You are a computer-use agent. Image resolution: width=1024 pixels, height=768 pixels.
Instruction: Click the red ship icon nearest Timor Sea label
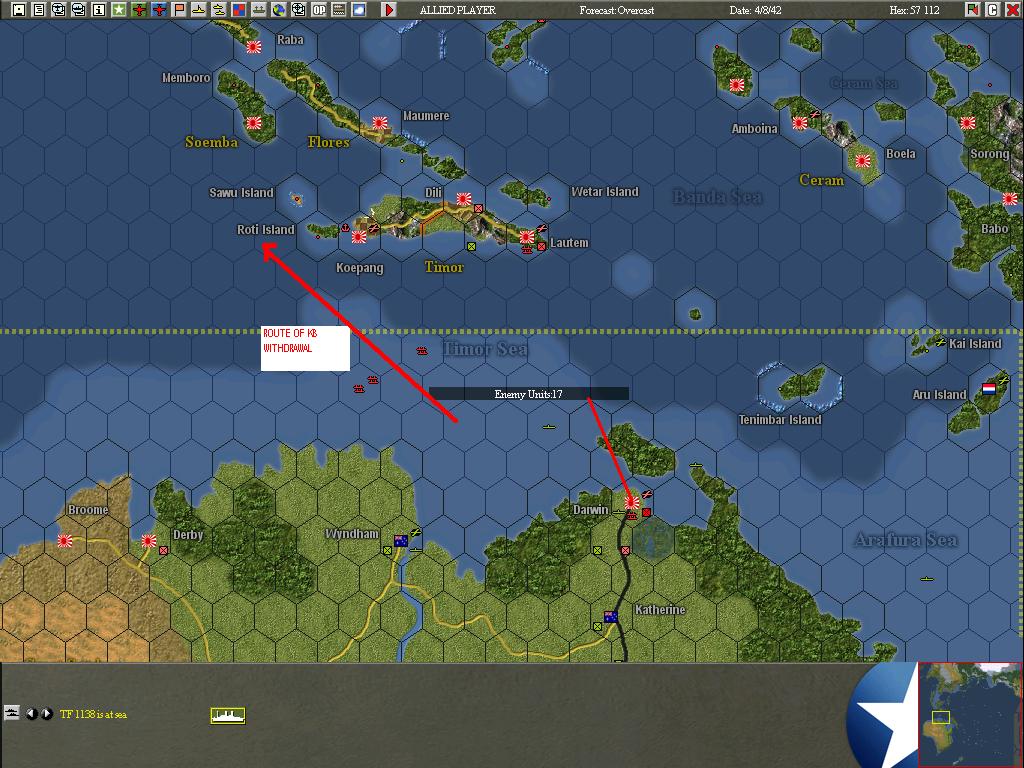coord(422,351)
